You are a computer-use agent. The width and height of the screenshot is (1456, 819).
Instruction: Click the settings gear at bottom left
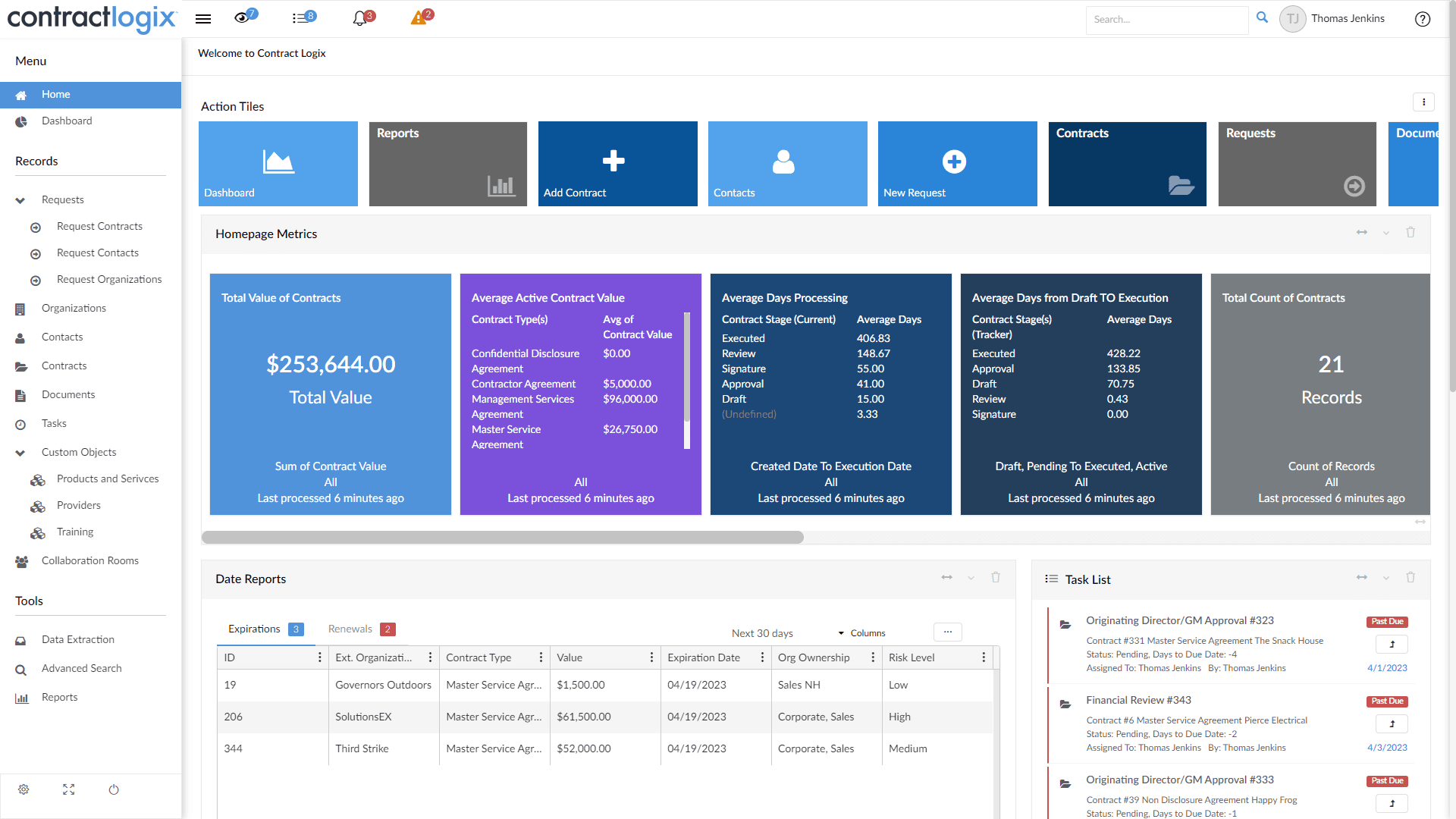(x=24, y=789)
